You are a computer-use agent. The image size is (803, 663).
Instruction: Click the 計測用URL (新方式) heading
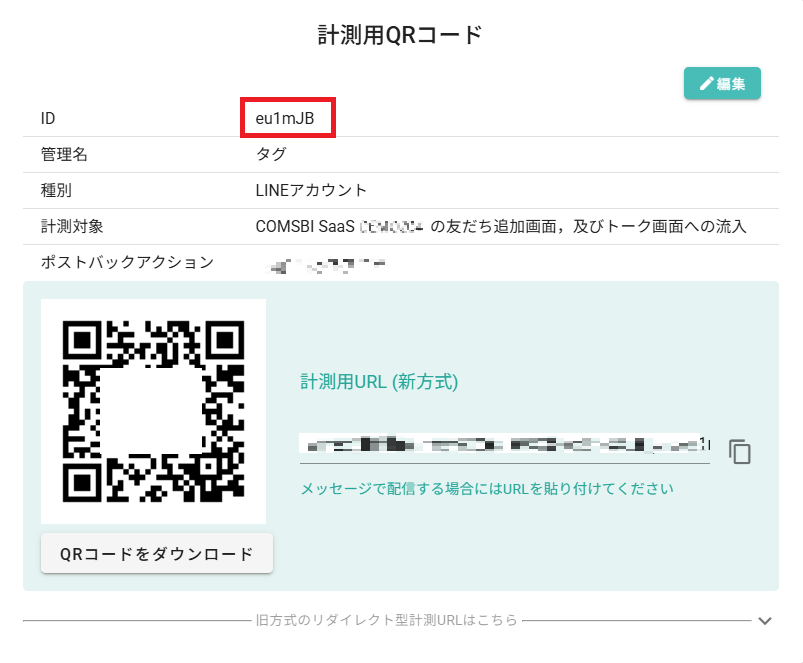pos(379,381)
